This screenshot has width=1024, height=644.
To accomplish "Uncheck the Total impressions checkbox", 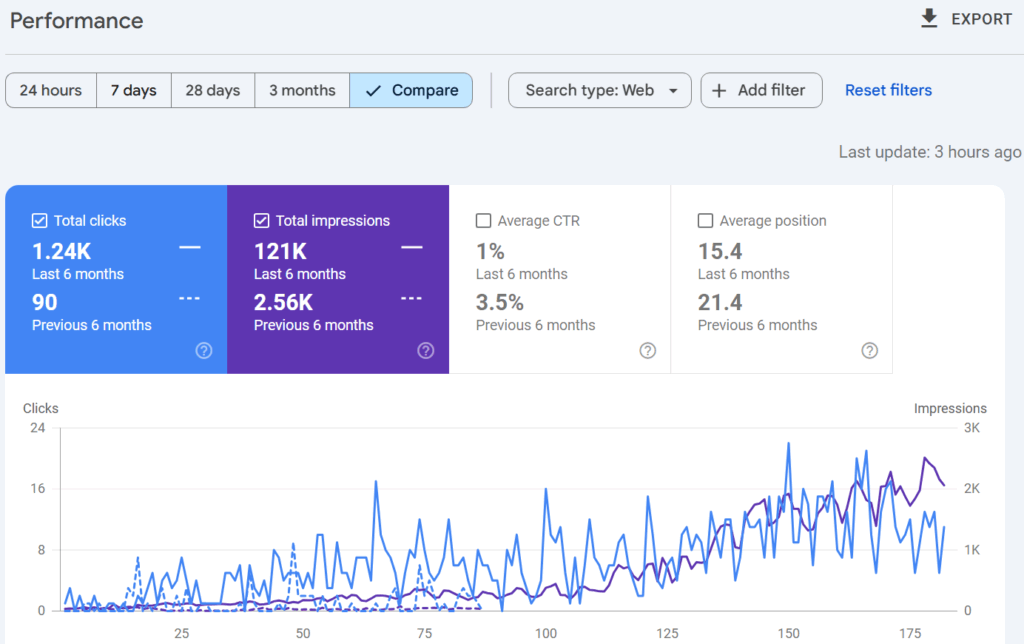I will point(261,221).
